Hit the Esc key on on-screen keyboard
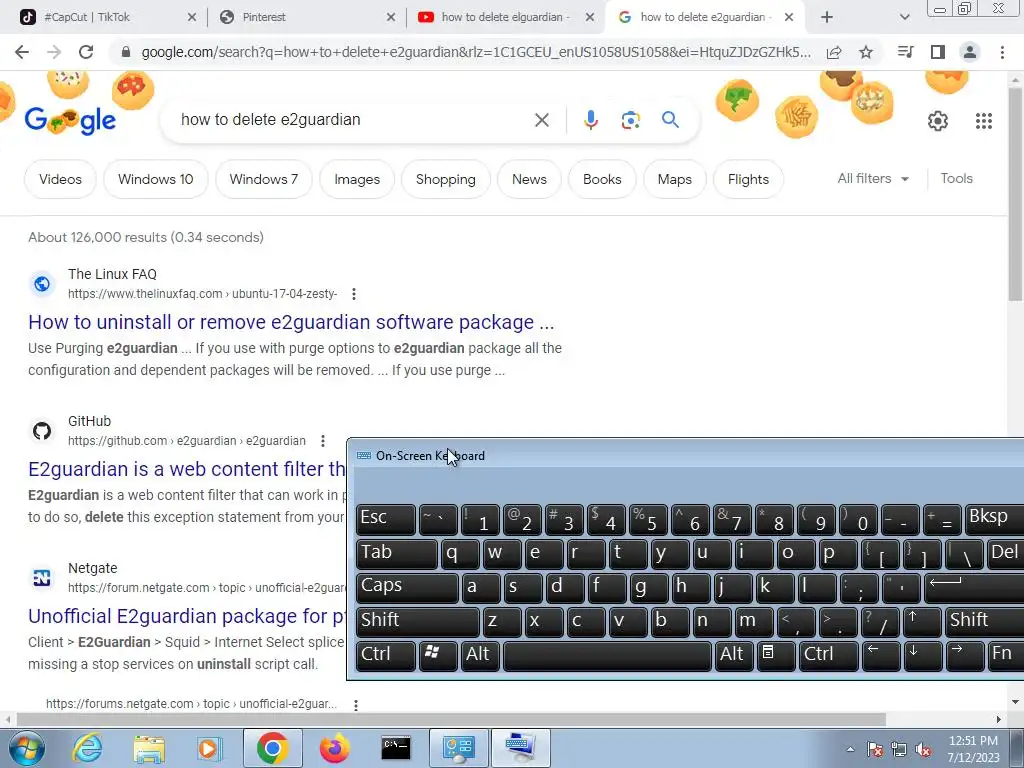The image size is (1024, 768). pos(386,519)
